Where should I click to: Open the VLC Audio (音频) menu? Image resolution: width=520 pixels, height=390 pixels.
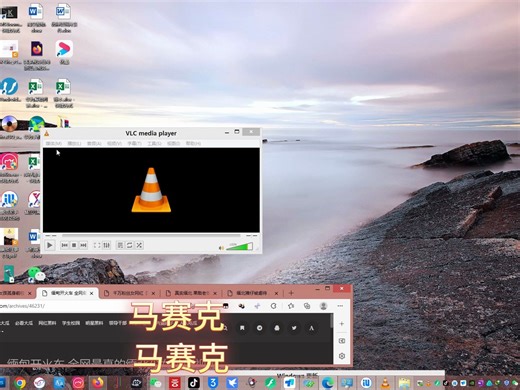click(94, 143)
